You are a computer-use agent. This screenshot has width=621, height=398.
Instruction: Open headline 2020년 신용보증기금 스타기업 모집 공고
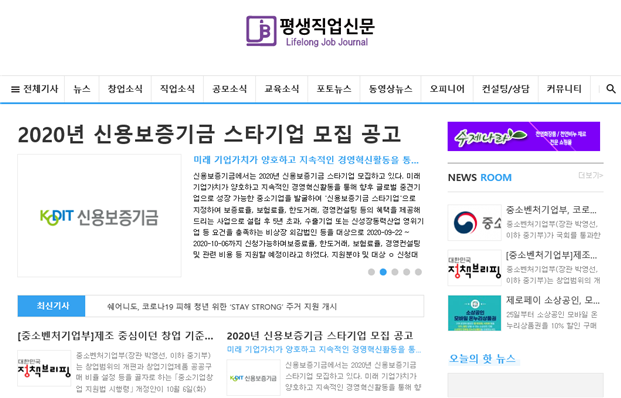[x=209, y=134]
